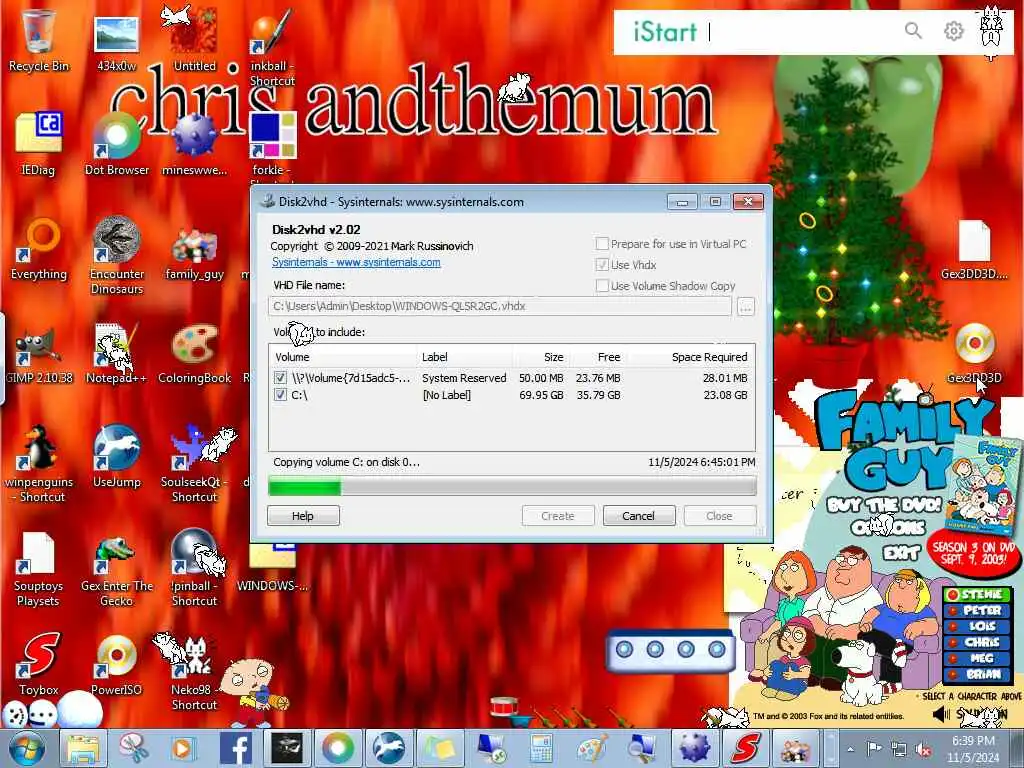Click the Cancel button in Disk2vhd
This screenshot has height=768, width=1024.
point(639,515)
